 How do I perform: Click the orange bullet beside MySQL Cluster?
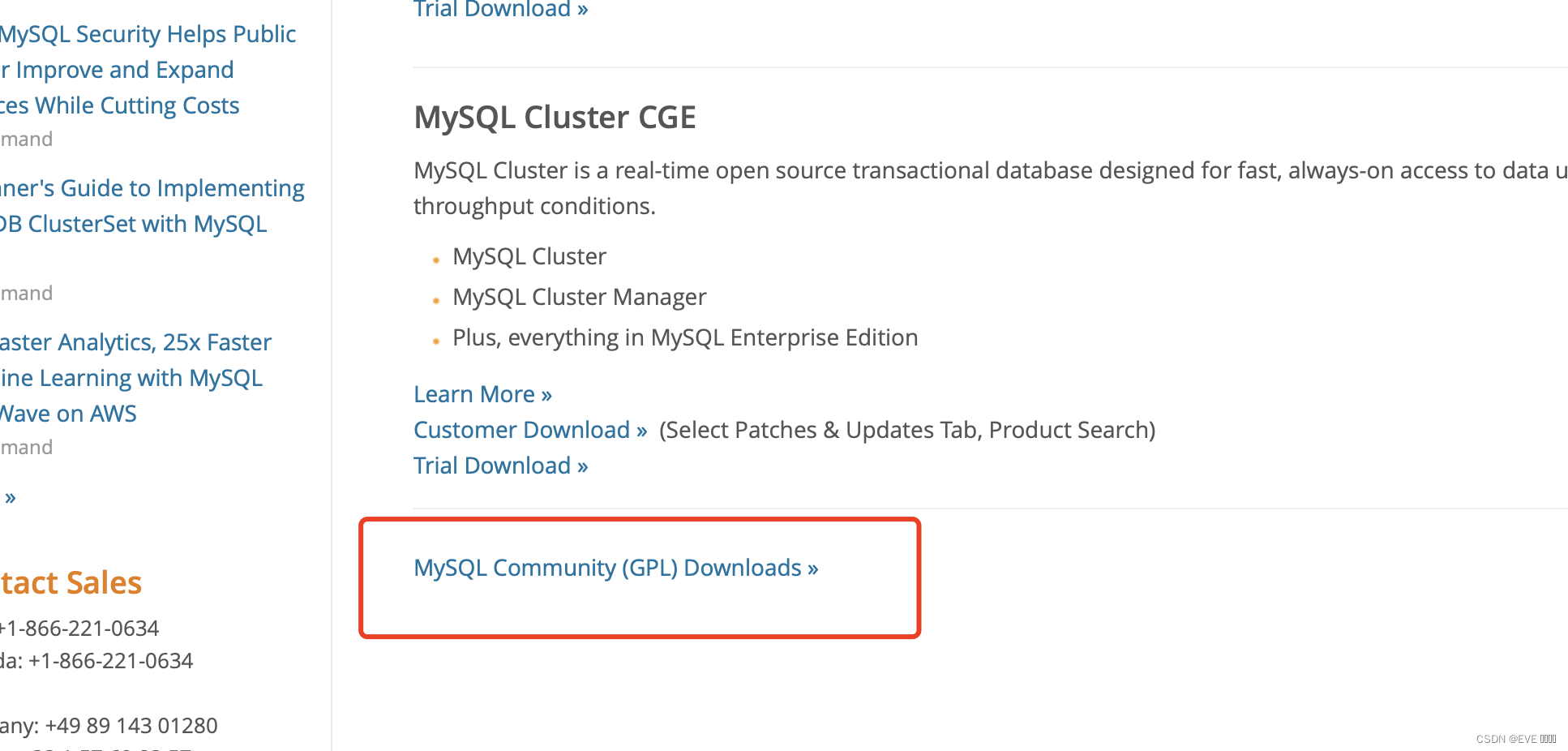[435, 260]
